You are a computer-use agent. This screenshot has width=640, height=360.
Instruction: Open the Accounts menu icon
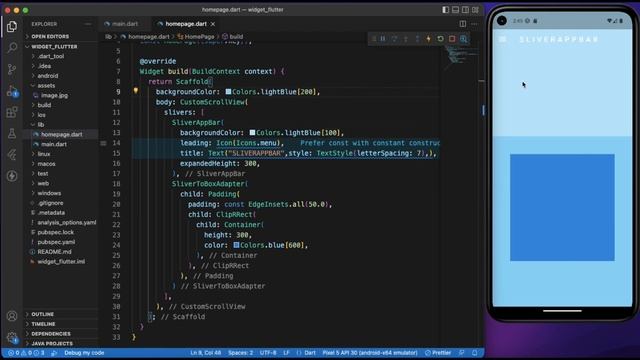coord(12,316)
